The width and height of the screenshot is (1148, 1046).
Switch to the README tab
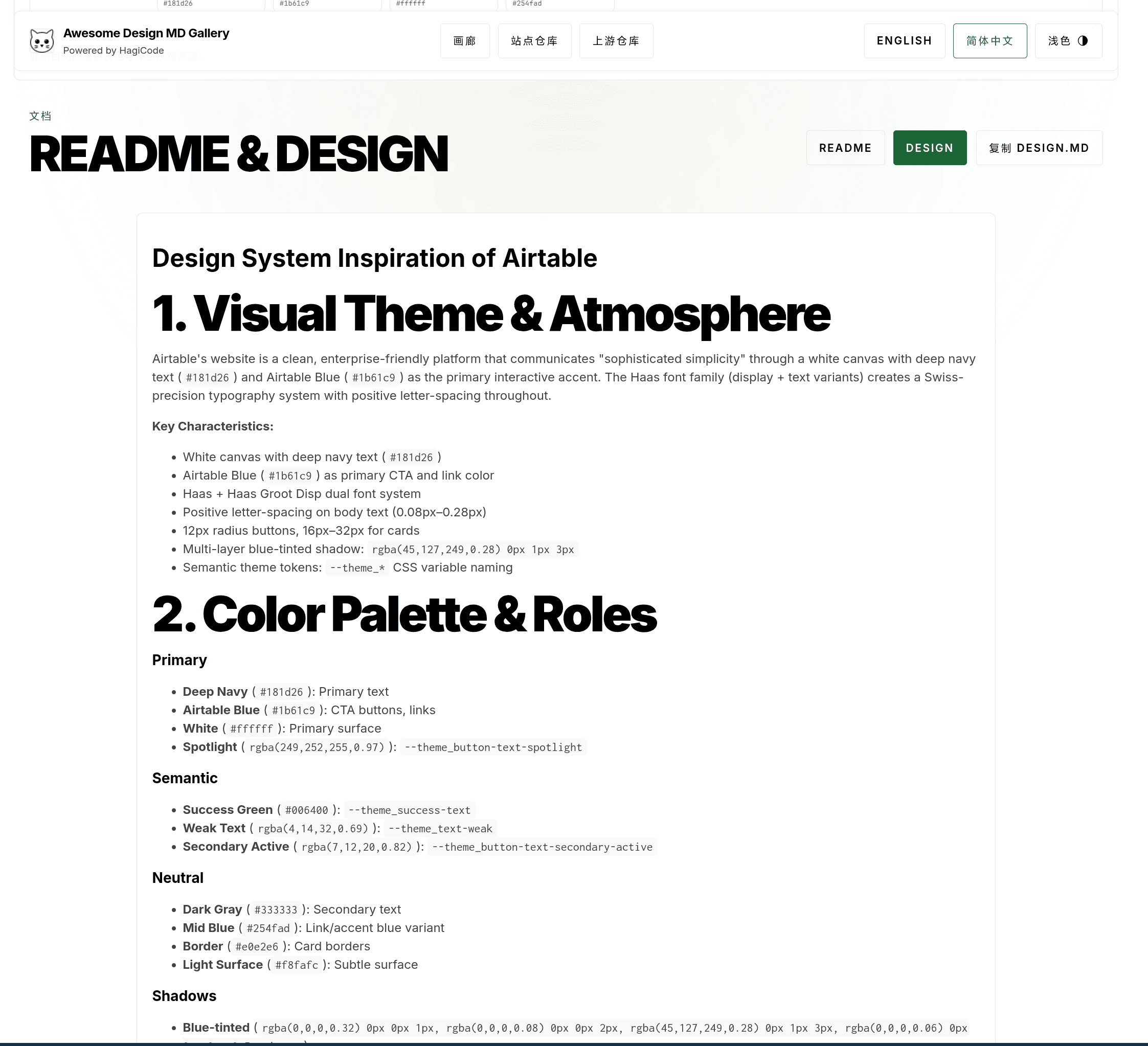click(845, 147)
